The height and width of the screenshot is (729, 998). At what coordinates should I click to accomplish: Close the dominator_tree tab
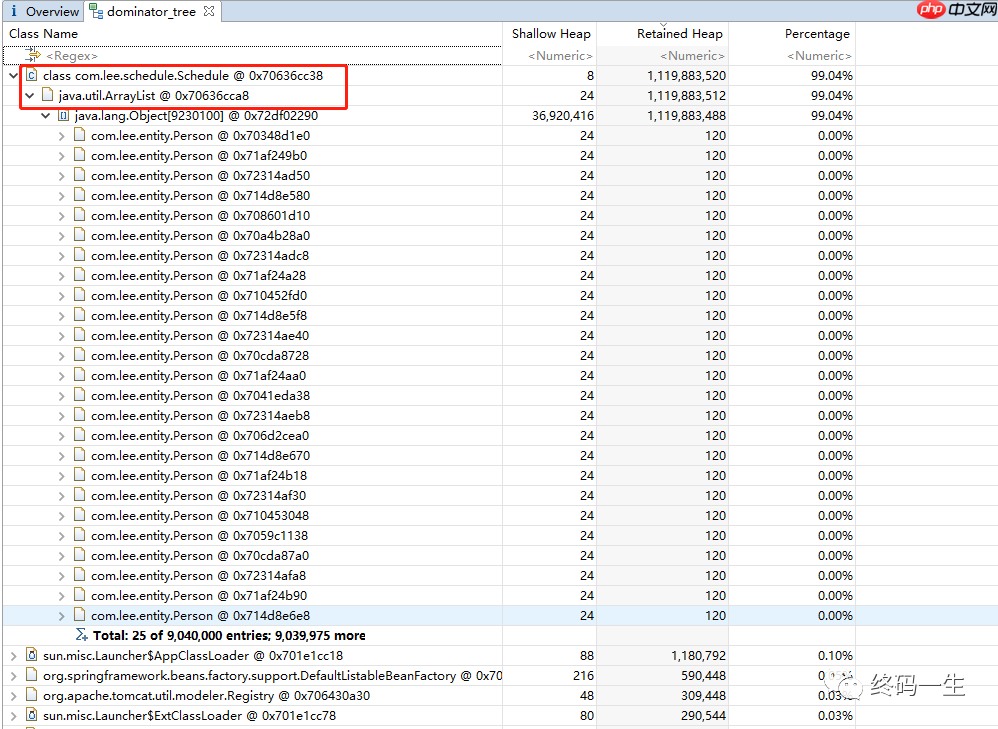click(208, 12)
